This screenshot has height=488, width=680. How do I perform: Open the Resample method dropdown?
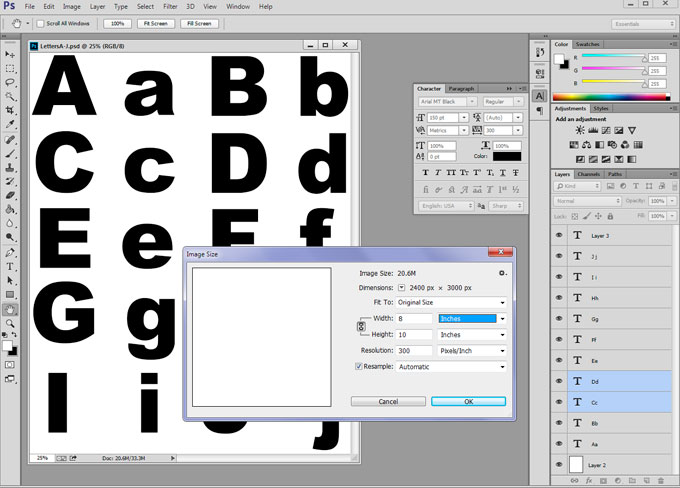[451, 367]
